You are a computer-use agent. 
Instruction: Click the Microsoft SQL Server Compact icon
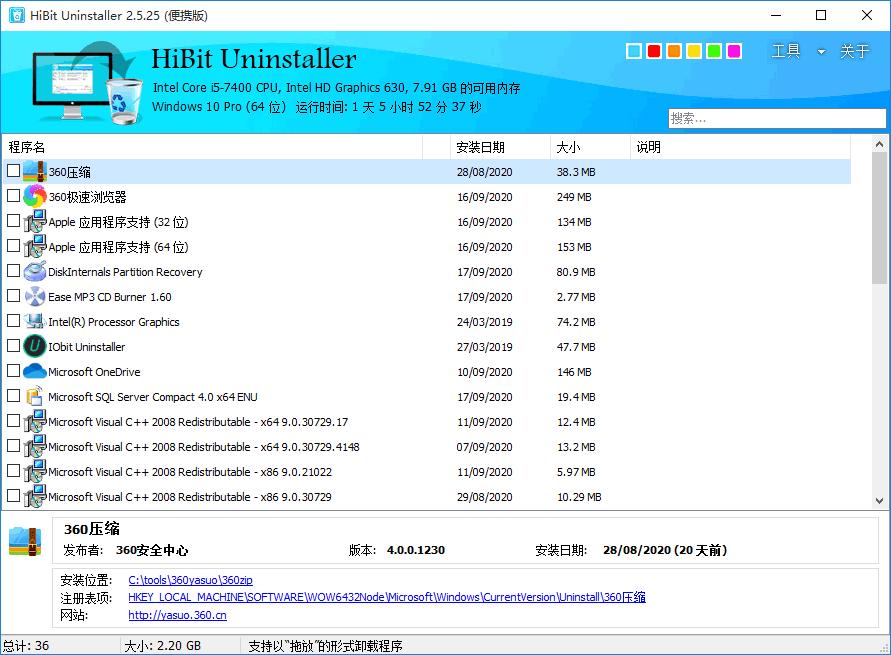click(x=35, y=397)
